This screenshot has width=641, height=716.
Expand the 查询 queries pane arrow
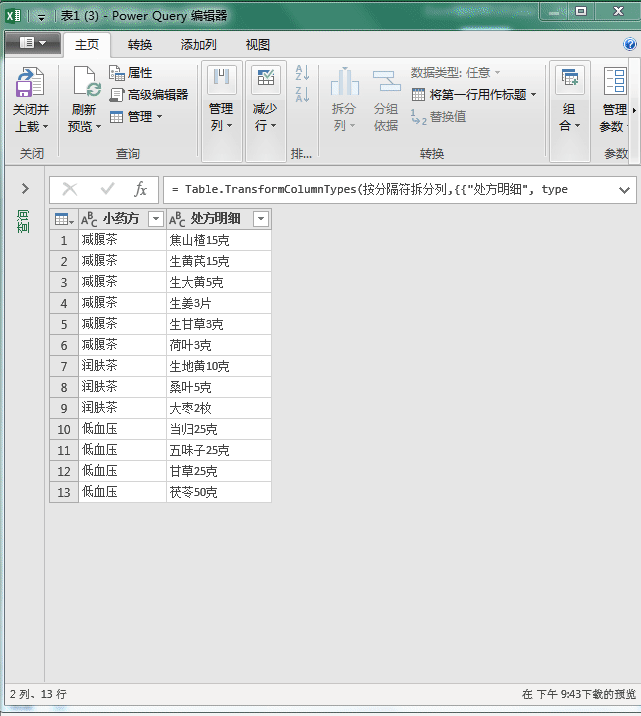coord(25,188)
